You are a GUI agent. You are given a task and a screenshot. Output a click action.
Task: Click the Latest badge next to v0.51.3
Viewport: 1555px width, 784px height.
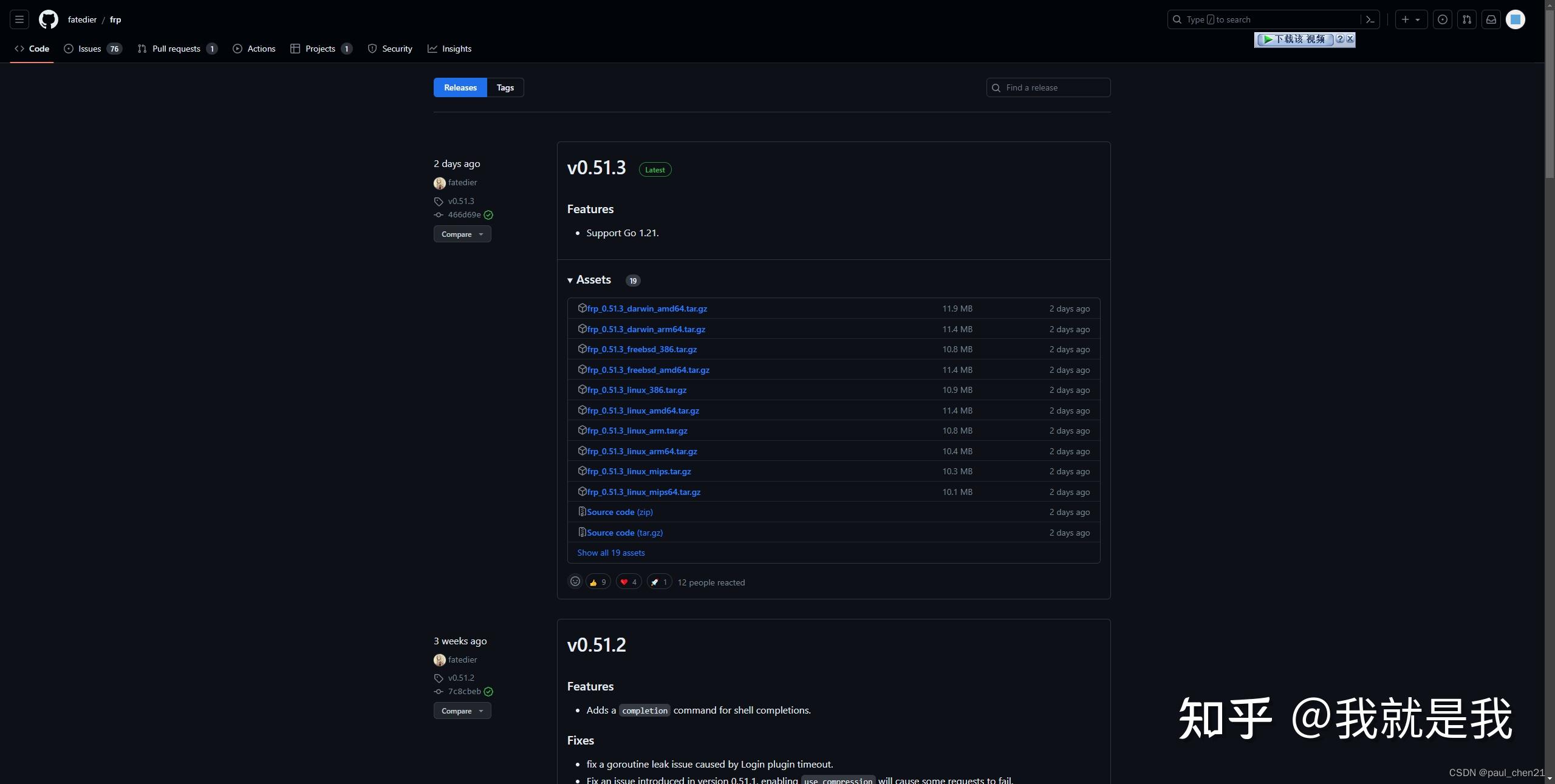pyautogui.click(x=655, y=170)
